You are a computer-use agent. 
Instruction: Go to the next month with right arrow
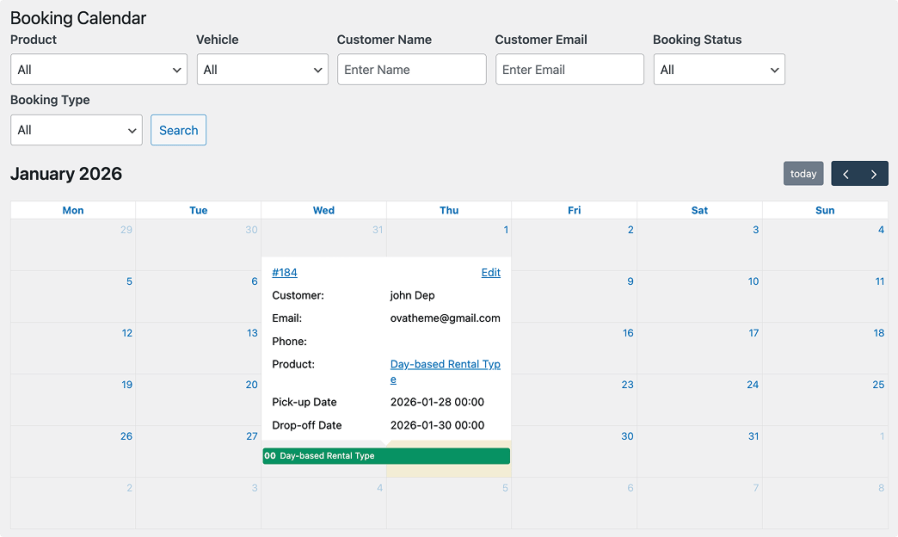(x=874, y=174)
